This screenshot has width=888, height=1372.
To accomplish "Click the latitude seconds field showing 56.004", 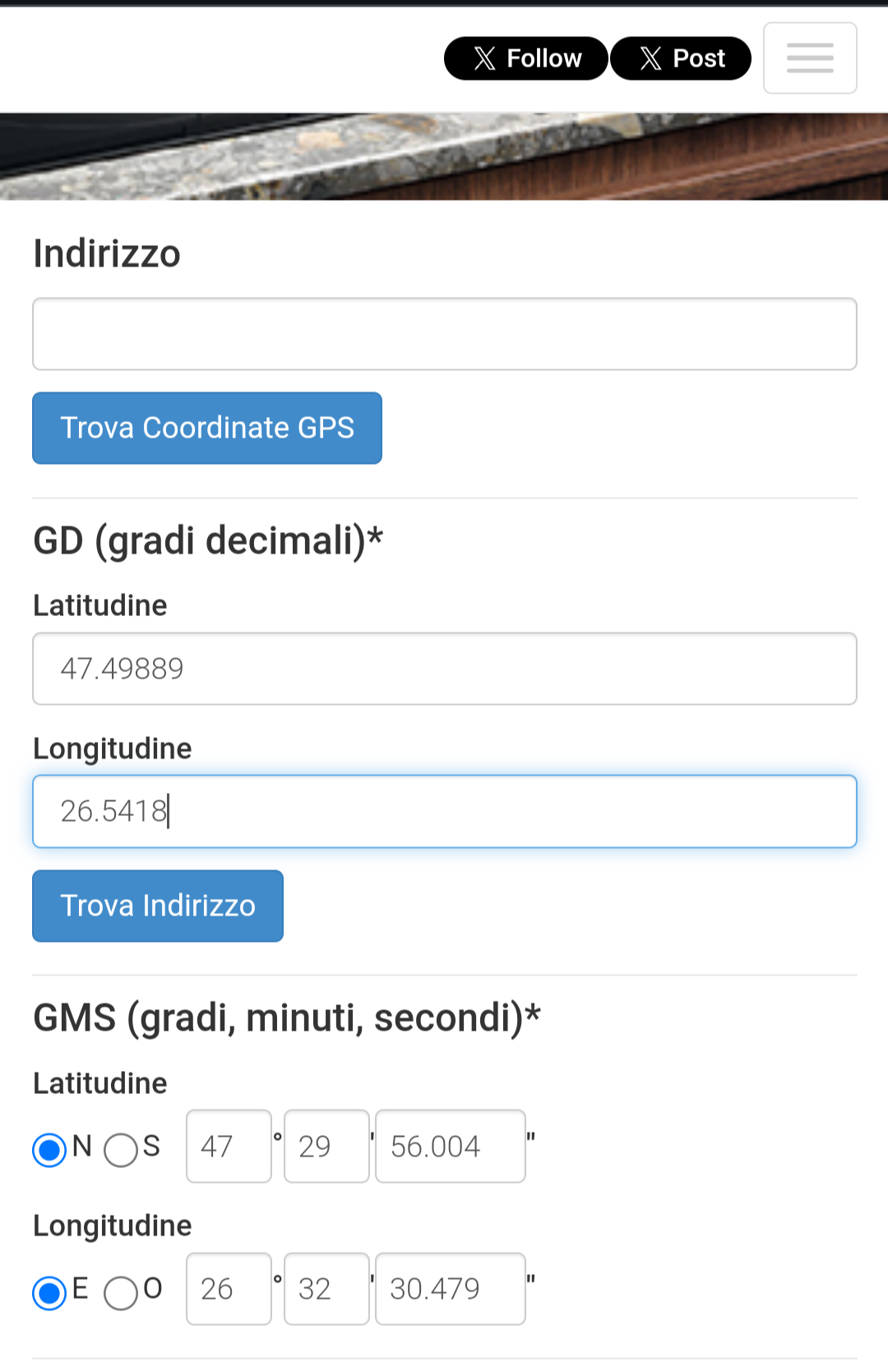I will [450, 1147].
